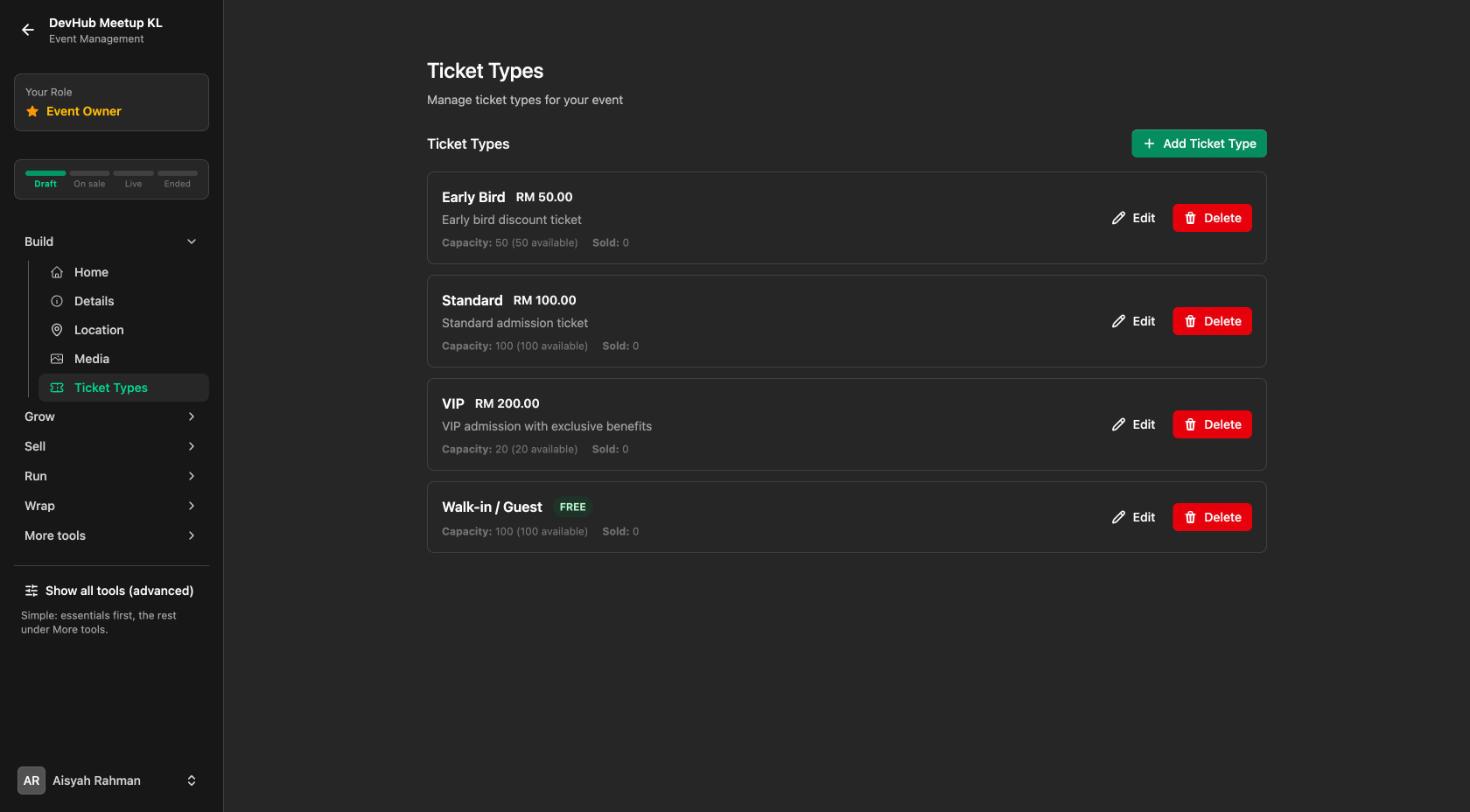Screen dimensions: 1470x812
Task: Expand the Sell section
Action: [x=111, y=446]
